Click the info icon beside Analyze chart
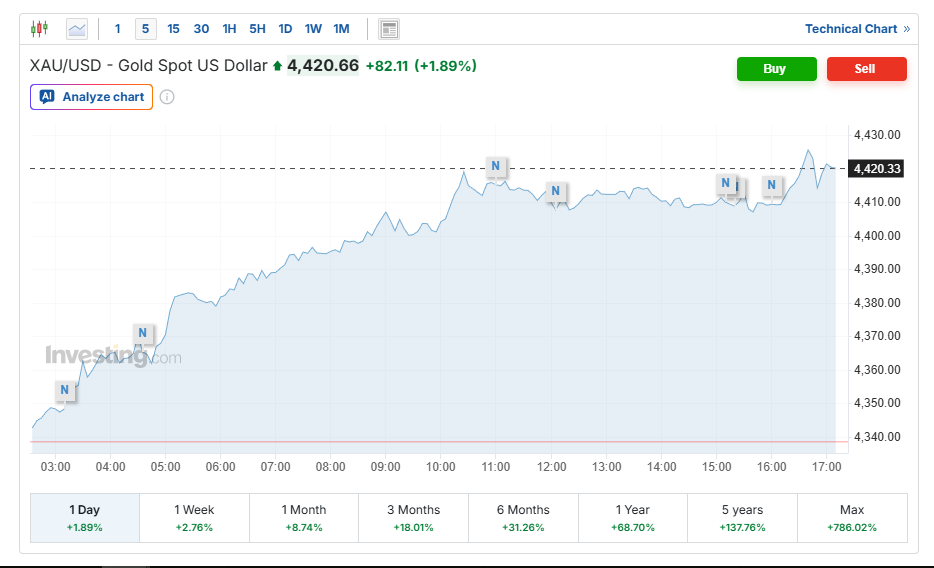934x568 pixels. click(x=167, y=97)
